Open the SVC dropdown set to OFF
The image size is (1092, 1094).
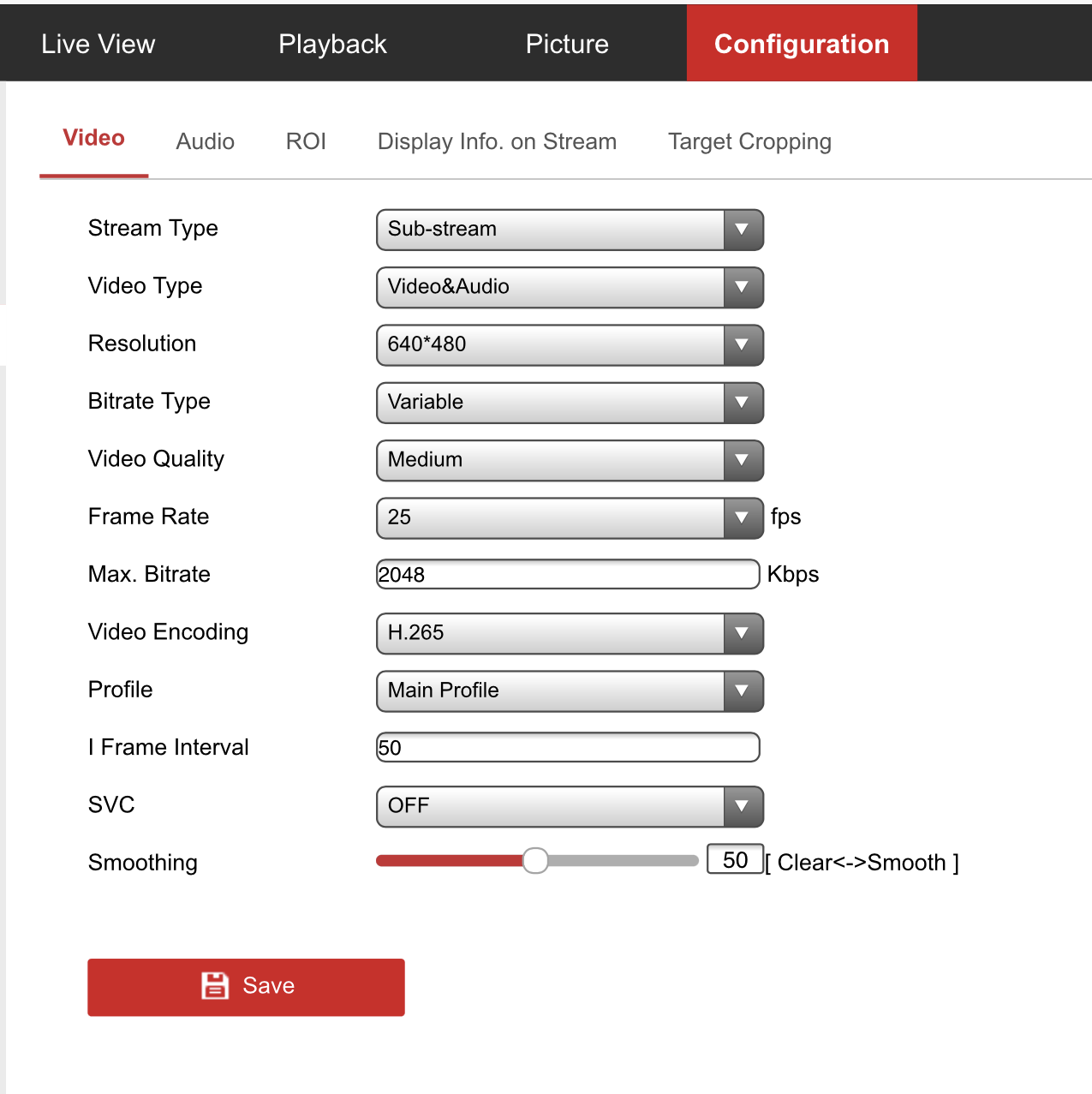coord(570,806)
